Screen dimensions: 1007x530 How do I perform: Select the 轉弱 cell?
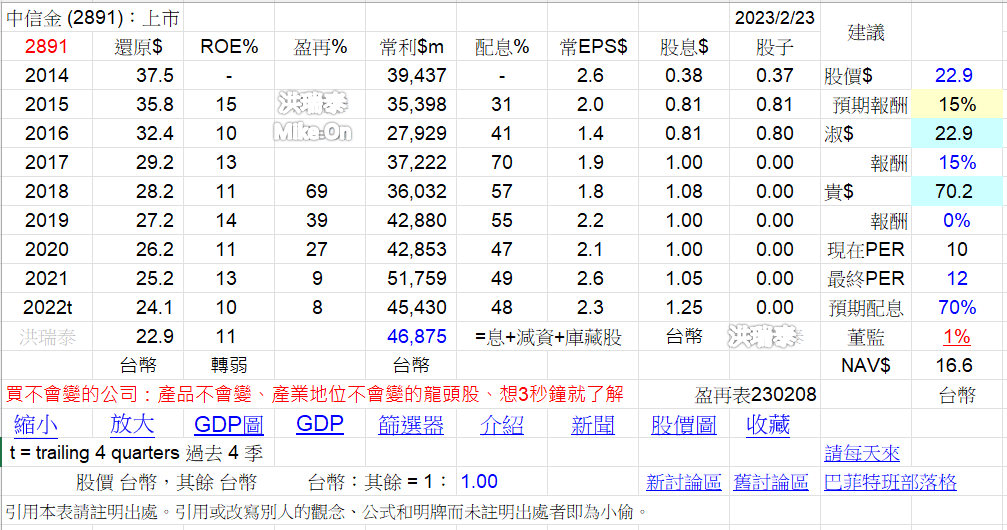click(x=229, y=366)
